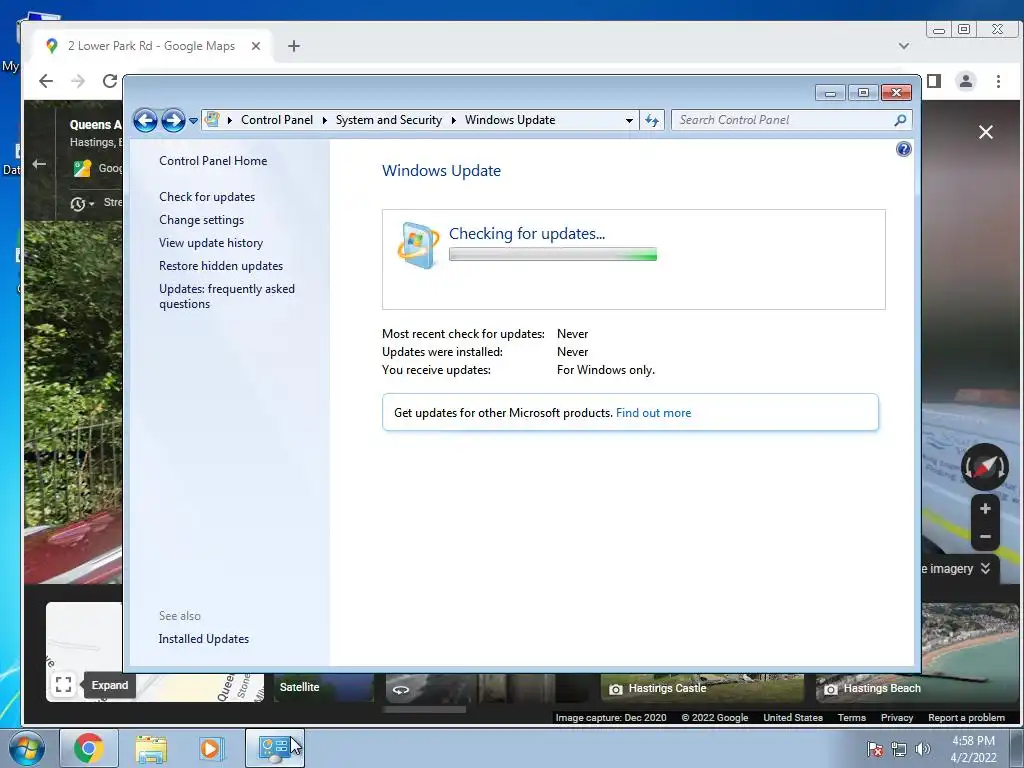Viewport: 1024px width, 768px height.
Task: Open Updates frequently asked questions link
Action: point(227,296)
